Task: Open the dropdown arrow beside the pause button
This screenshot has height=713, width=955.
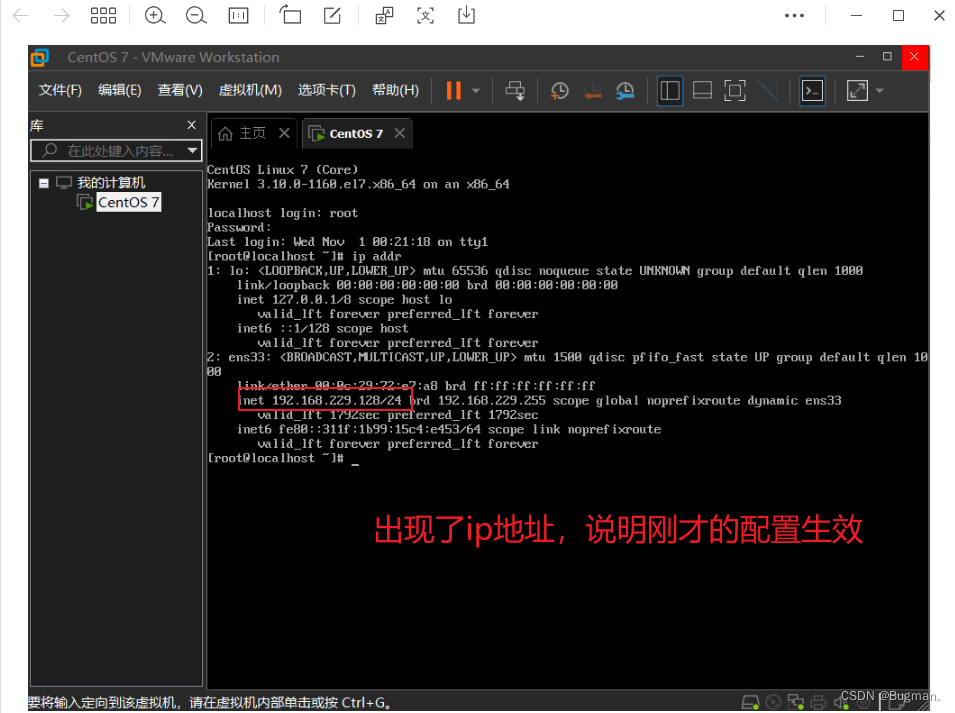Action: tap(476, 91)
